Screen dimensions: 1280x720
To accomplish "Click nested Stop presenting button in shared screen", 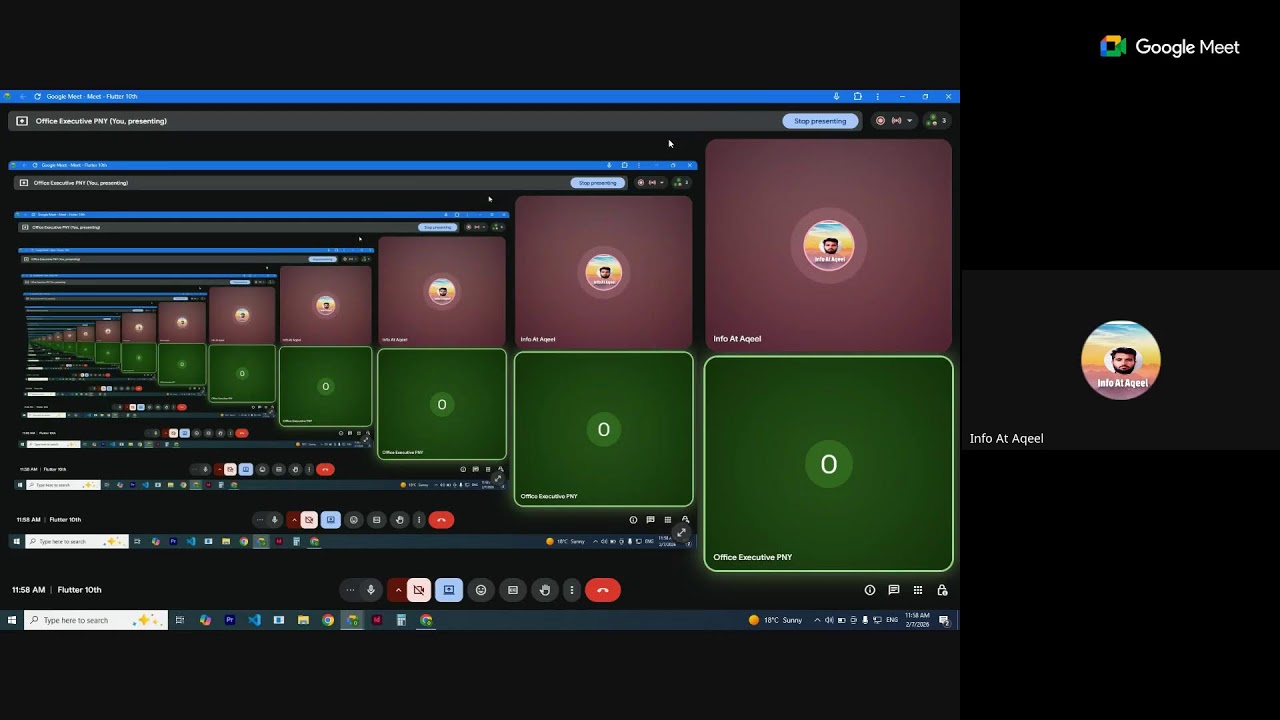I will (x=597, y=183).
